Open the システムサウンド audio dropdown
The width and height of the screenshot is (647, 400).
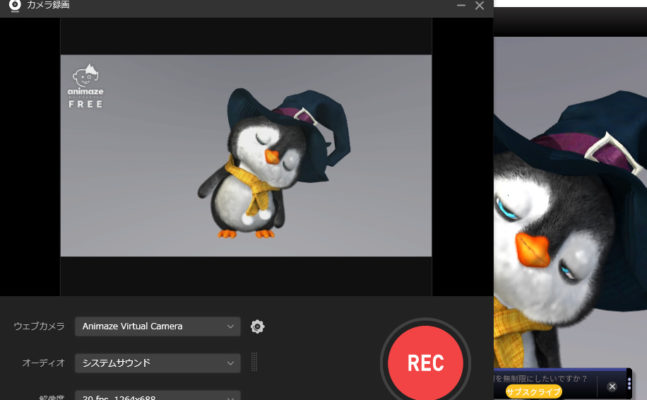[x=158, y=363]
